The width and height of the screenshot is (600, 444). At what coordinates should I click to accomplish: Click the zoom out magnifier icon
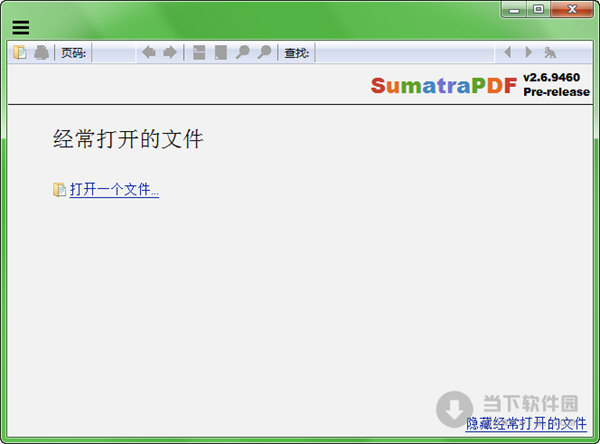click(242, 52)
